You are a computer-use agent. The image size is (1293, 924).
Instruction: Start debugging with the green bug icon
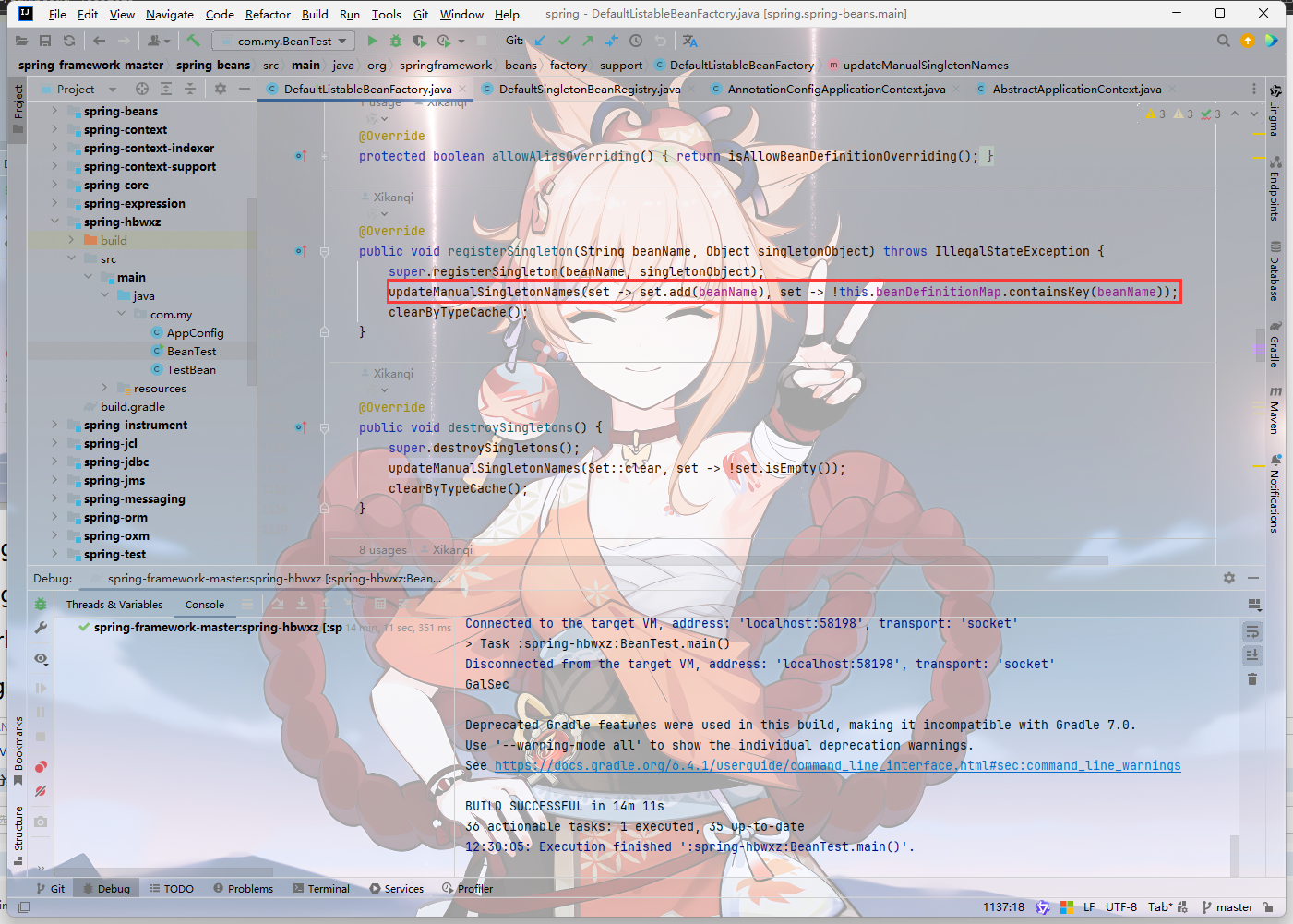(x=396, y=41)
